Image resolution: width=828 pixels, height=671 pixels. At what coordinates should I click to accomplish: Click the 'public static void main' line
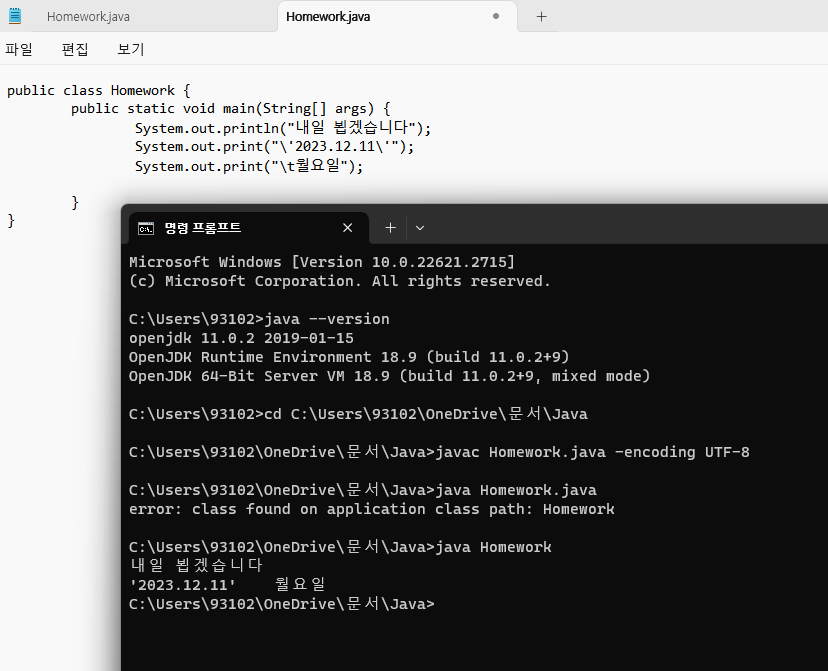231,109
